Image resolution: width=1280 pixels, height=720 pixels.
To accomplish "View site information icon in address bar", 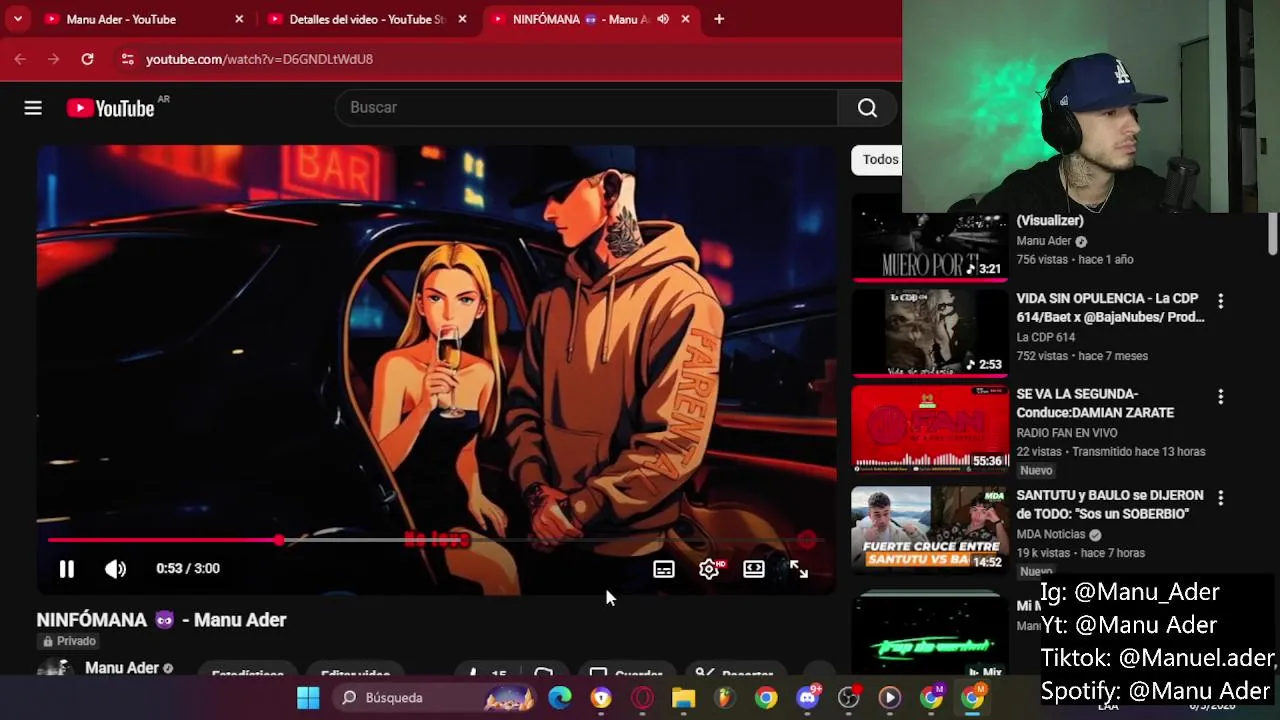I will pyautogui.click(x=127, y=59).
